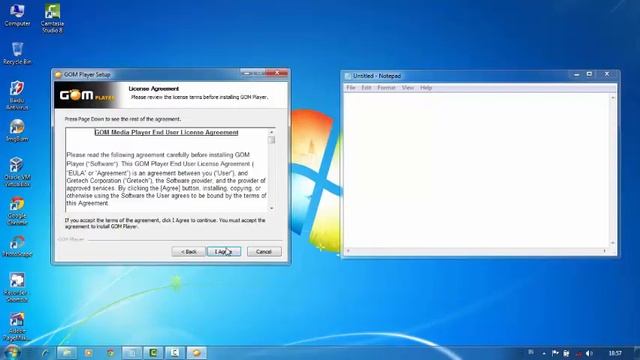Open Camtasia Studio 8 desktop shortcut
The width and height of the screenshot is (640, 360).
(x=52, y=18)
